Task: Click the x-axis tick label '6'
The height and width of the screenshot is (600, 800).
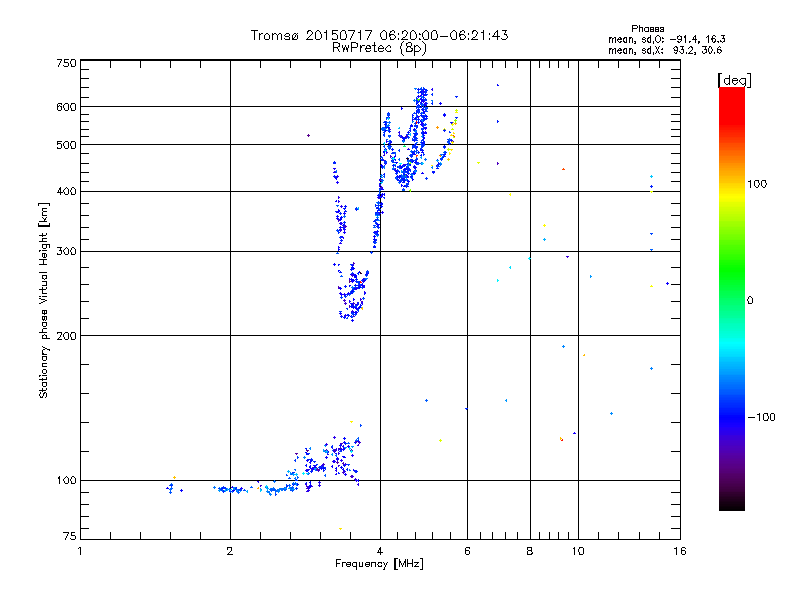Action: point(467,551)
